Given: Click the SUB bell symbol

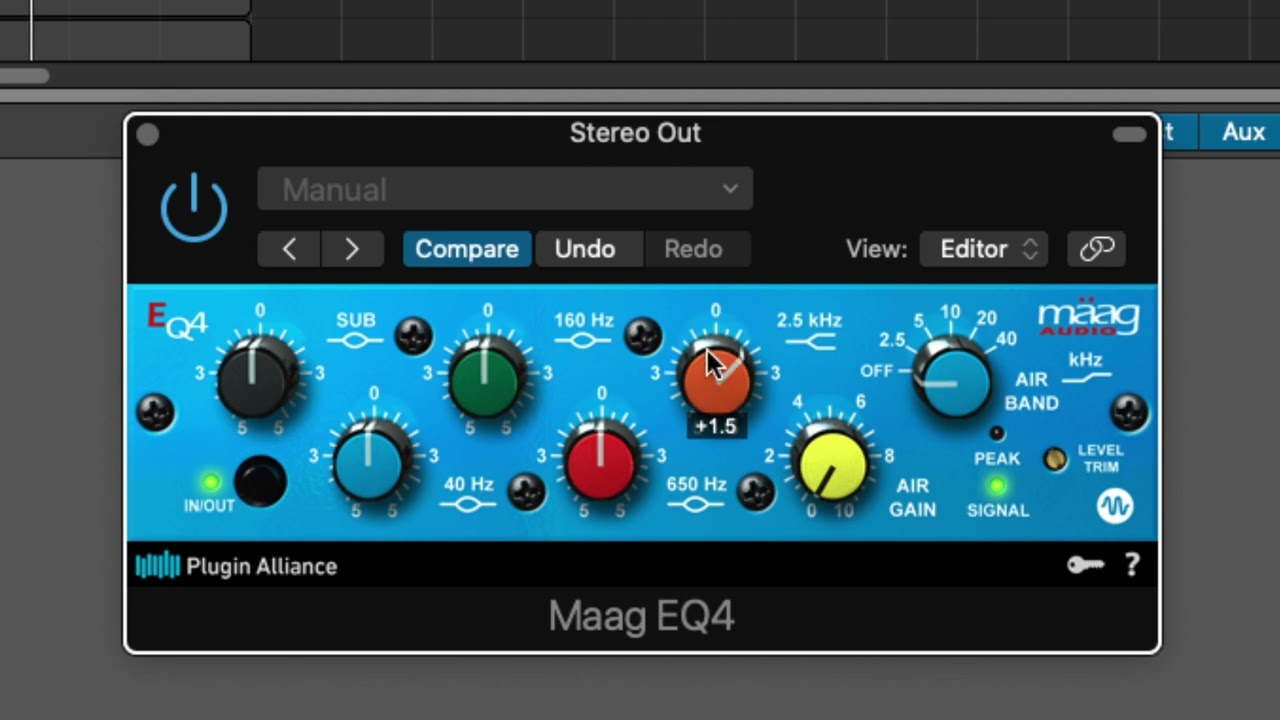Looking at the screenshot, I should [x=355, y=341].
